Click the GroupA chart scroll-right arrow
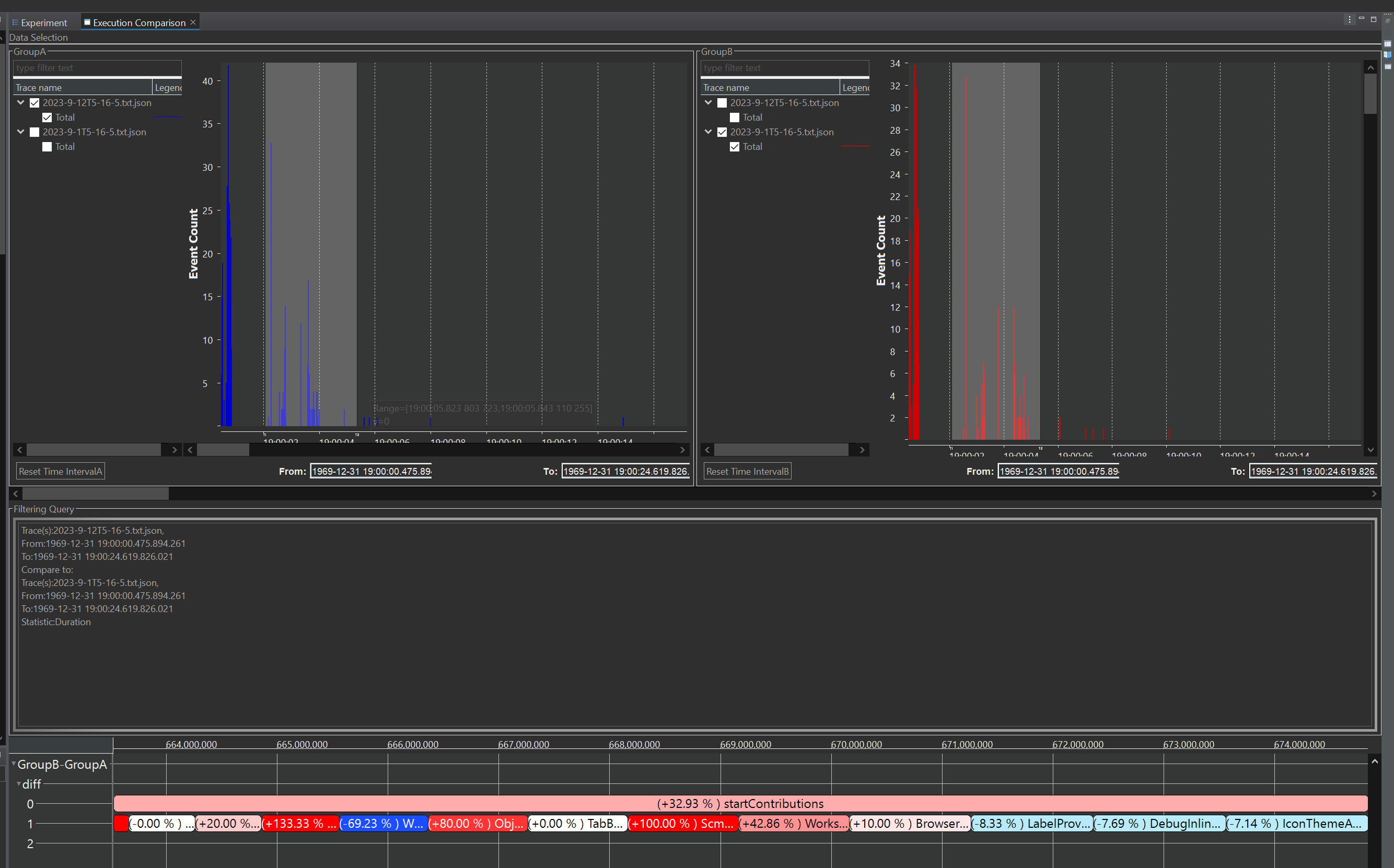The image size is (1394, 868). 682,450
